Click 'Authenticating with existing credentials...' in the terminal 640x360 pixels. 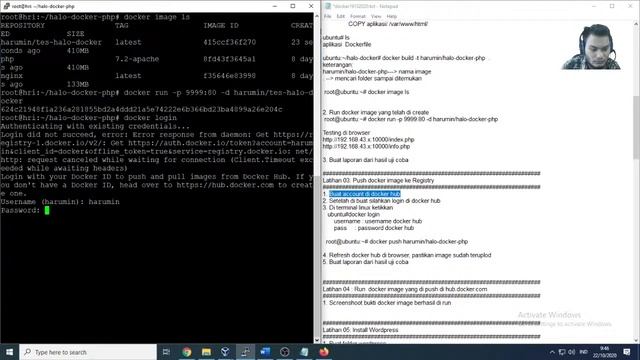95,127
